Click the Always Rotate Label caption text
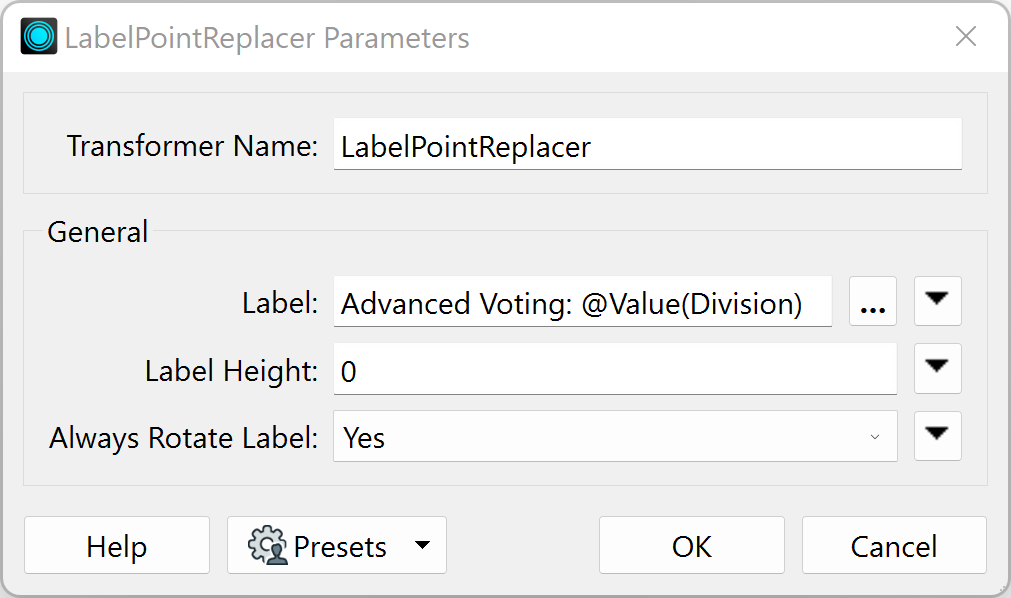Screen dimensions: 1011x598 point(183,437)
